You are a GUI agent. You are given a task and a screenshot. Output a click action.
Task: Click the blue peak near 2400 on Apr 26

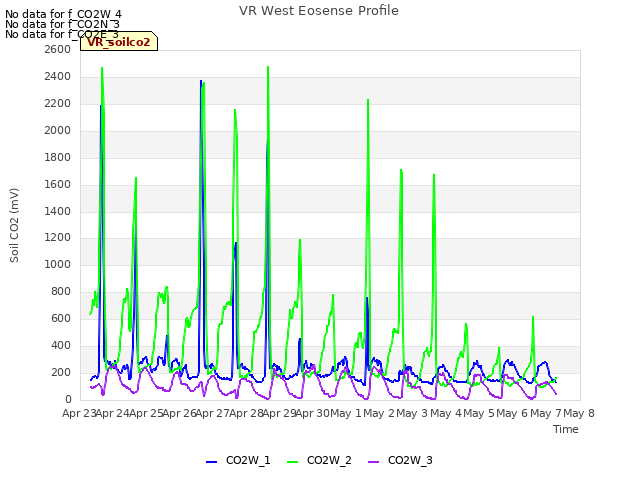coord(201,81)
